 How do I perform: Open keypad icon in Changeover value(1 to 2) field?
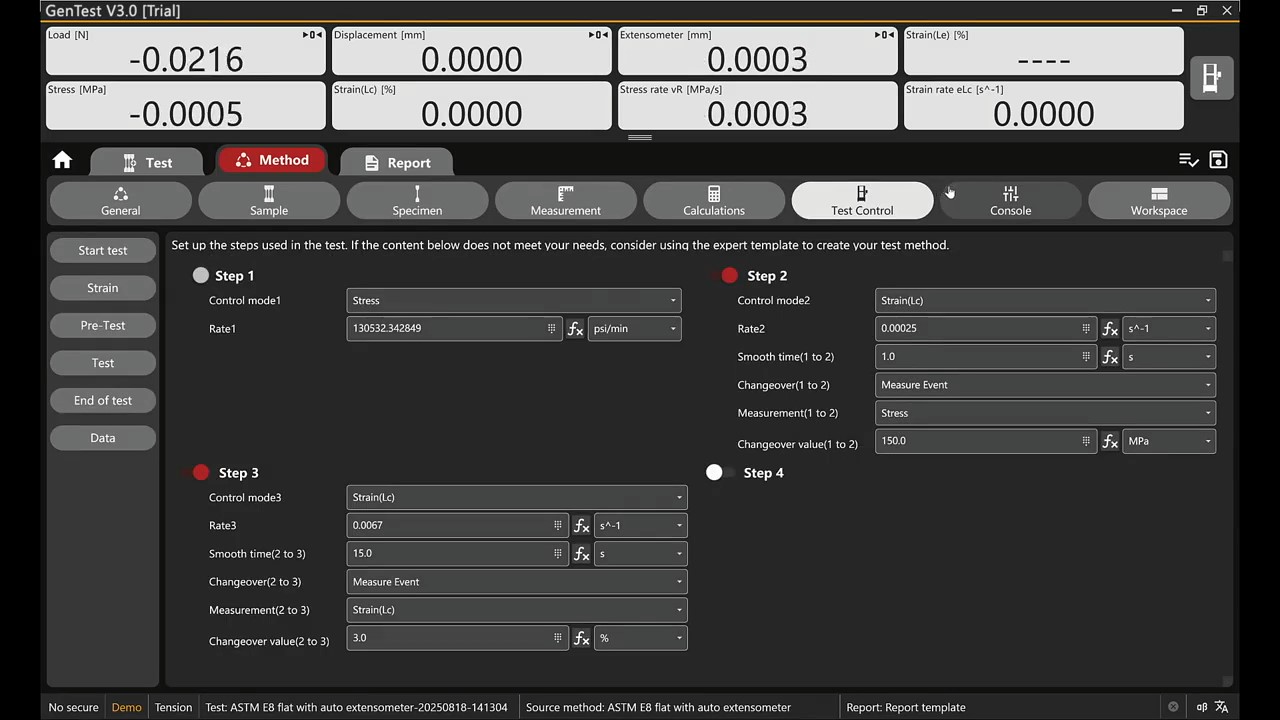[x=1086, y=441]
